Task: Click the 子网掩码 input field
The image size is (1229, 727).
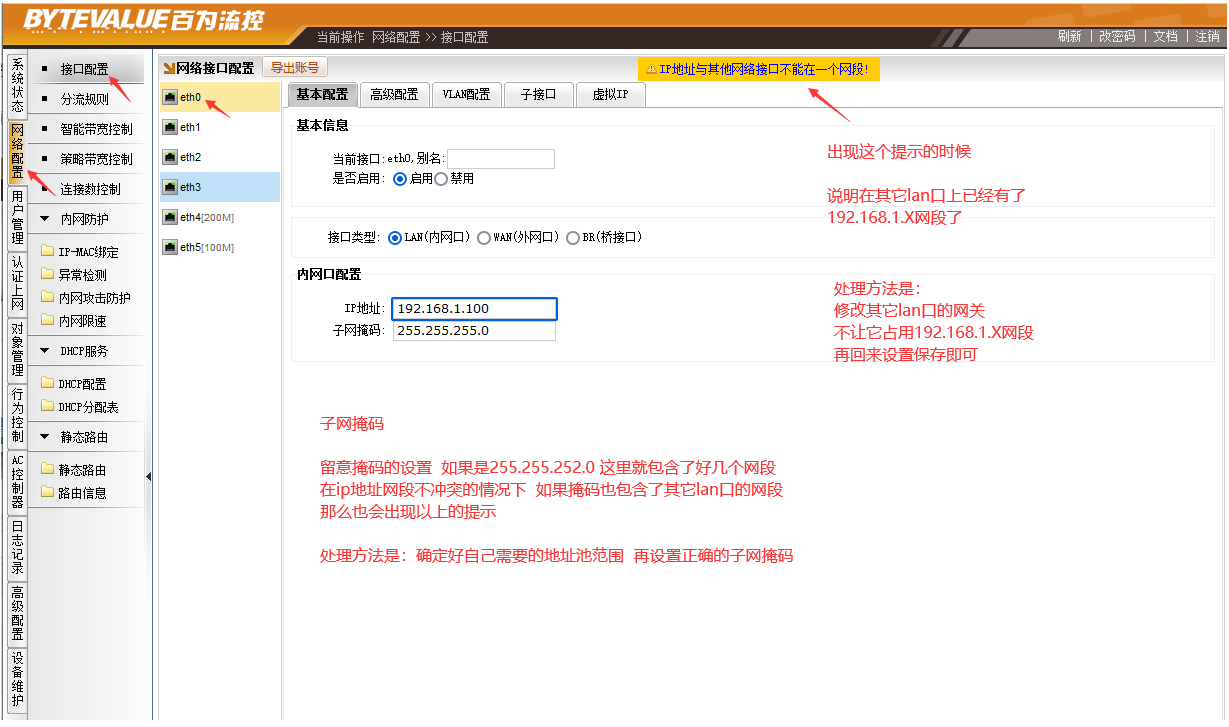Action: [x=474, y=331]
